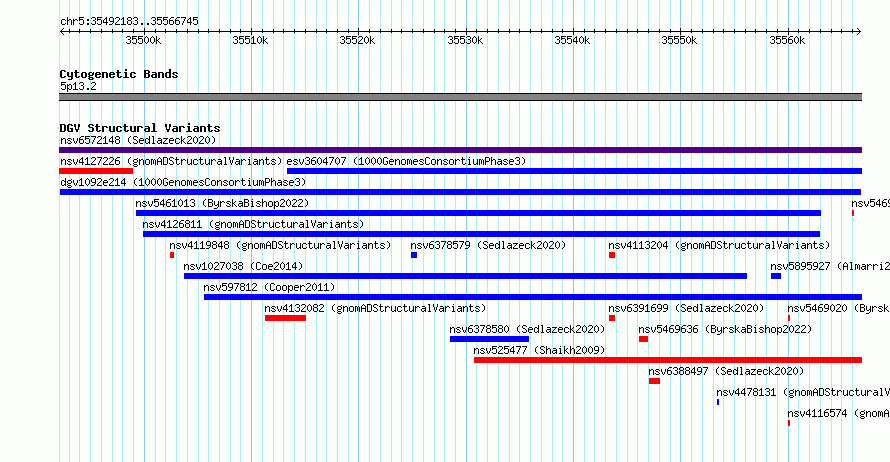Open nsv6378580 (Sedlazeck2020) label
Screen dimensions: 890x462
pyautogui.click(x=527, y=329)
